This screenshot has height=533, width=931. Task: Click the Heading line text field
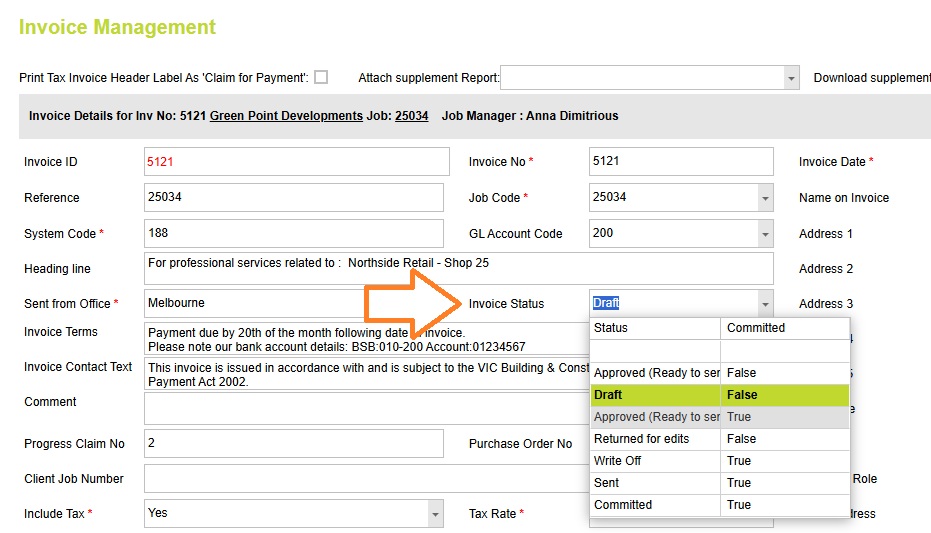459,268
